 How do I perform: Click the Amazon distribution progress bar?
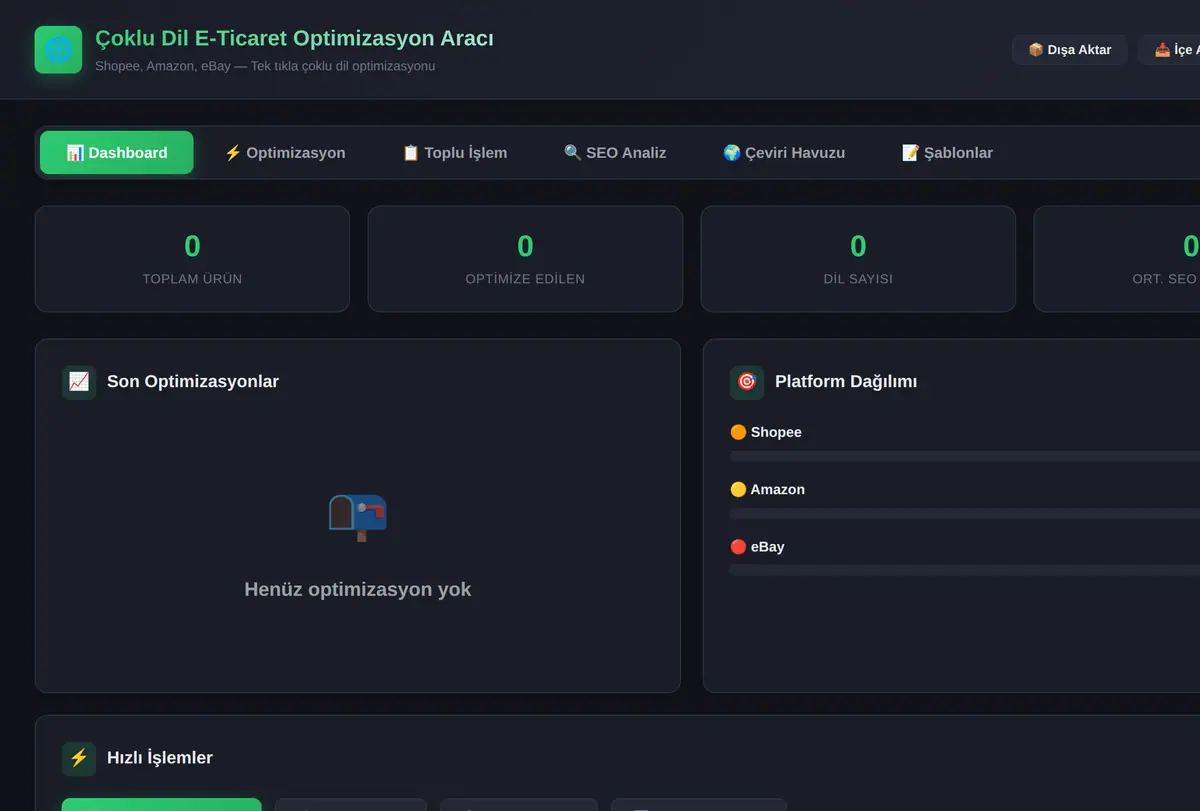click(x=965, y=513)
